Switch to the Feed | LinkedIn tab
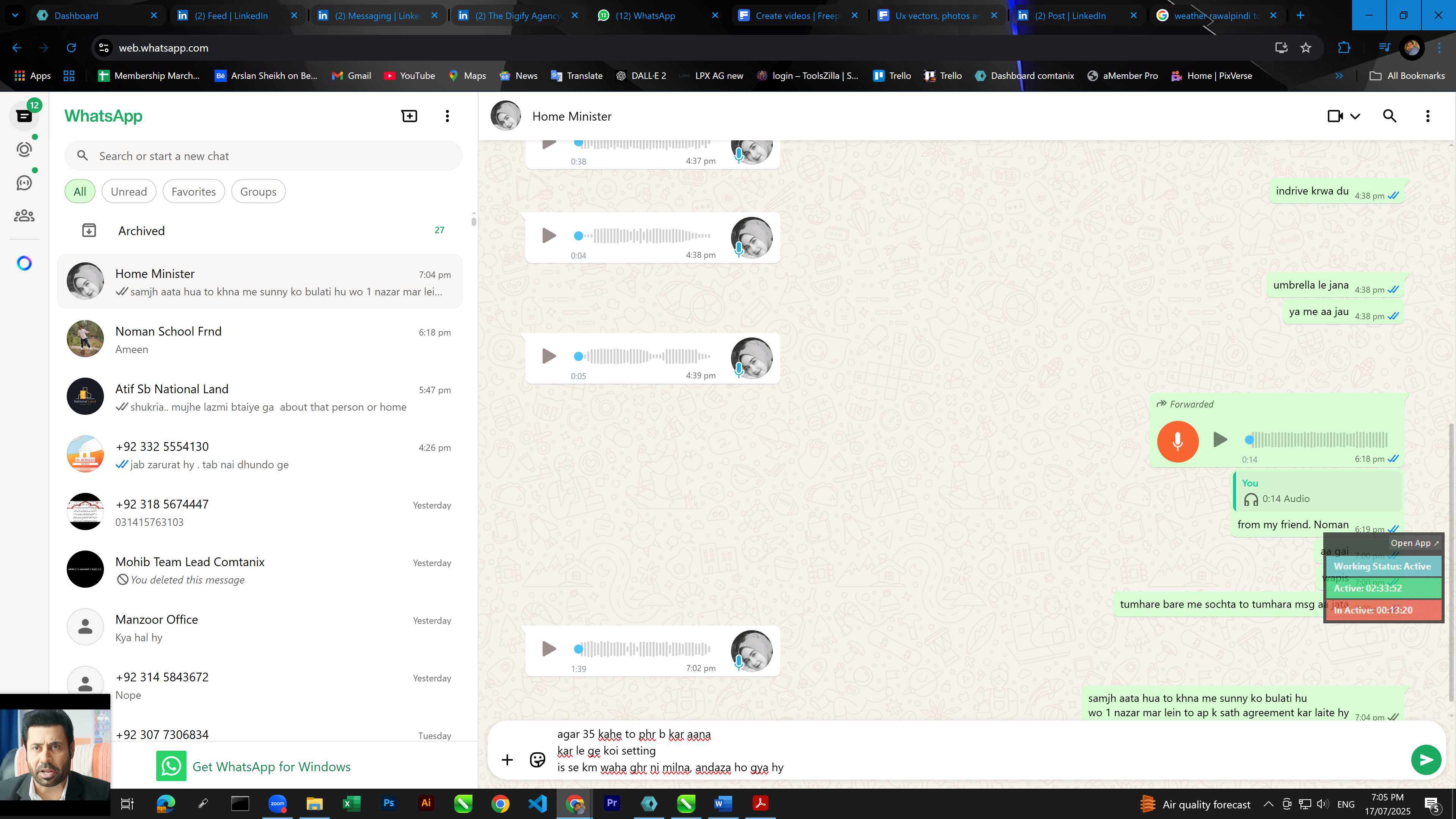This screenshot has width=1456, height=819. tap(237, 15)
